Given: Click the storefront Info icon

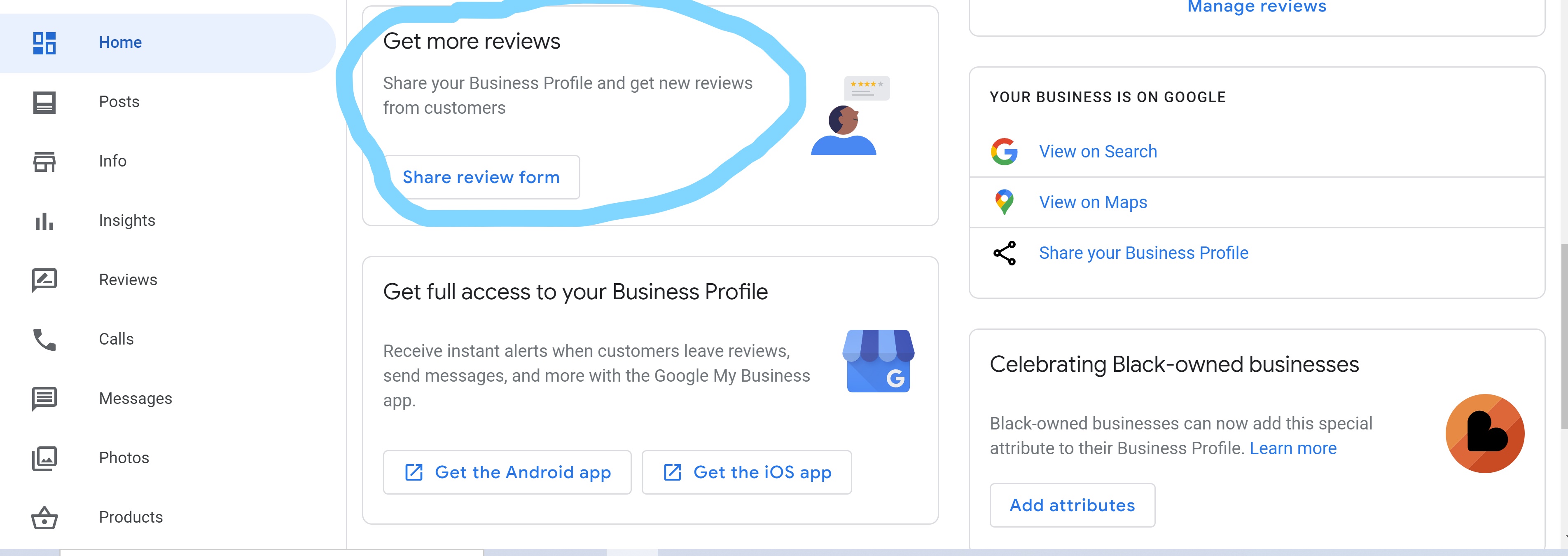Looking at the screenshot, I should (x=44, y=162).
